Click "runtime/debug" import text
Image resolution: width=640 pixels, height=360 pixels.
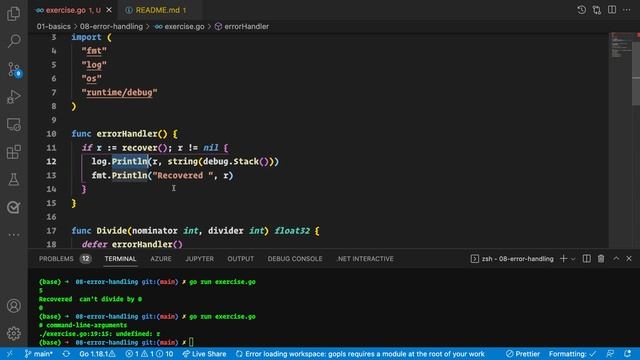click(x=119, y=93)
